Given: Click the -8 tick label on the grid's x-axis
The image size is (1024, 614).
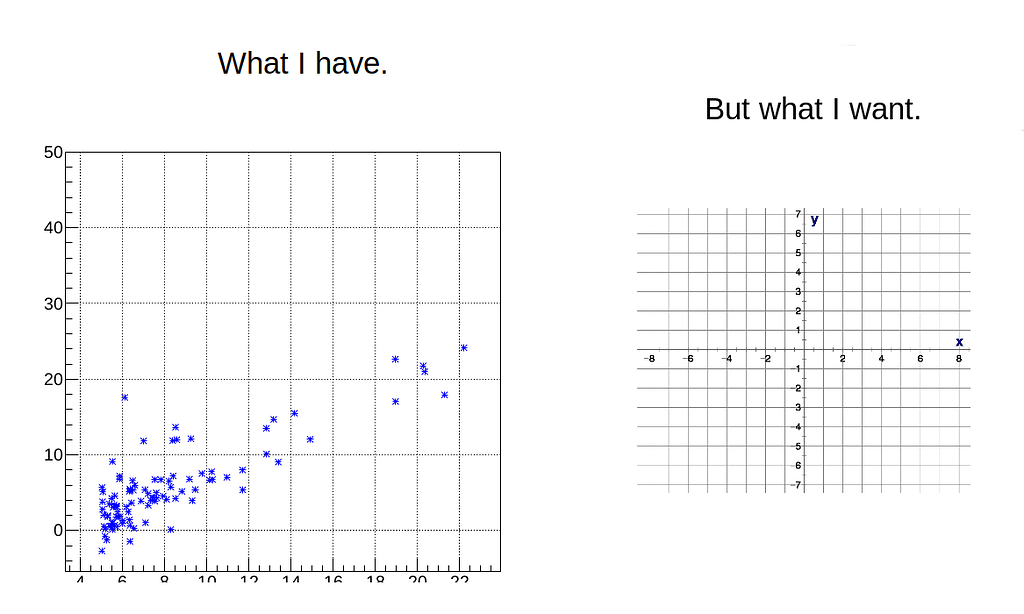Looking at the screenshot, I should pos(649,358).
